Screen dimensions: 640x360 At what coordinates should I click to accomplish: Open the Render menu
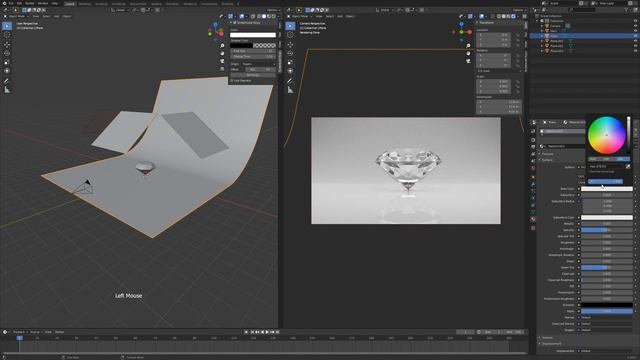(30, 3)
